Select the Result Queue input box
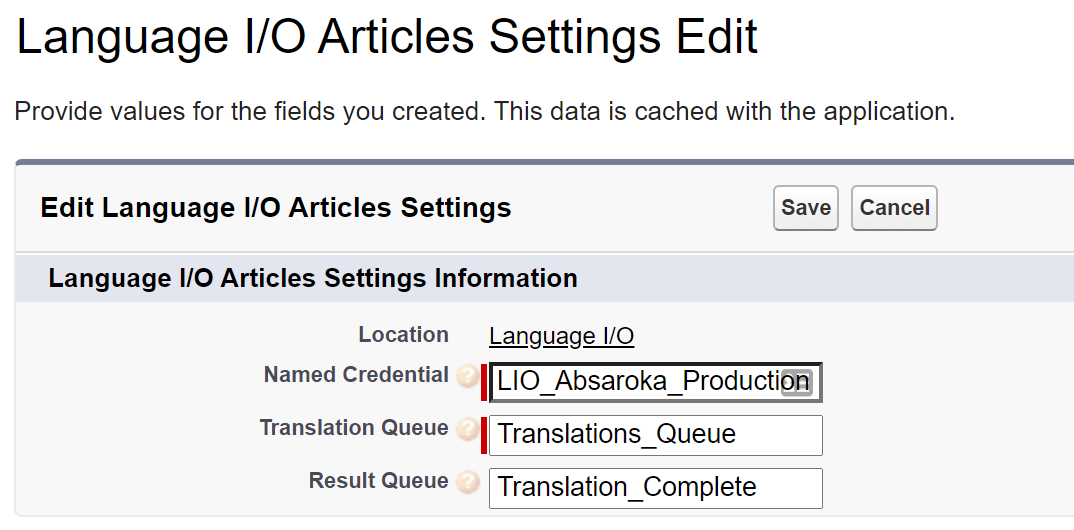This screenshot has width=1074, height=530. [655, 488]
